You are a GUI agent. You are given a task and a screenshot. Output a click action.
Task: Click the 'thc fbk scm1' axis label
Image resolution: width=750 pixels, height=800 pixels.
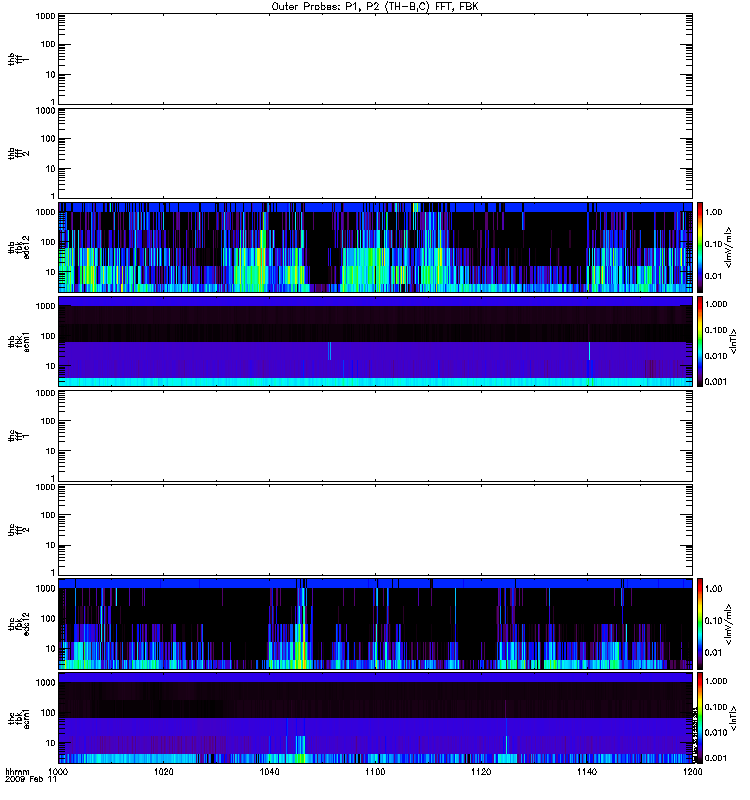pyautogui.click(x=19, y=718)
